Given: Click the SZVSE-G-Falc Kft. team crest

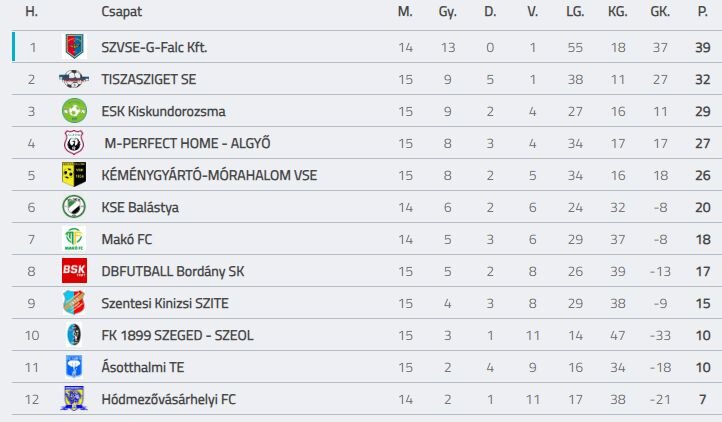Looking at the screenshot, I should click(74, 47).
